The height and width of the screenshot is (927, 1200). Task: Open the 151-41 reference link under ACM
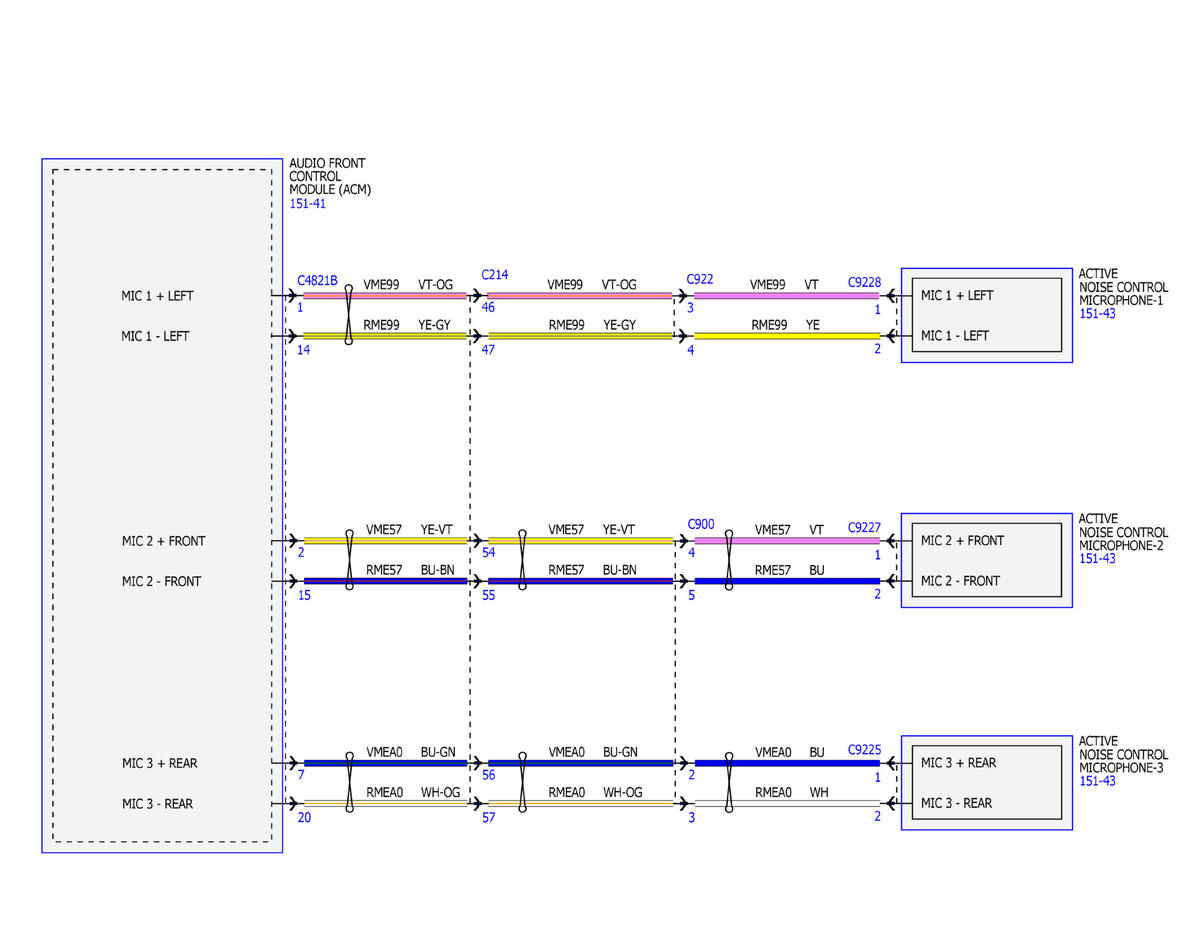(x=307, y=204)
